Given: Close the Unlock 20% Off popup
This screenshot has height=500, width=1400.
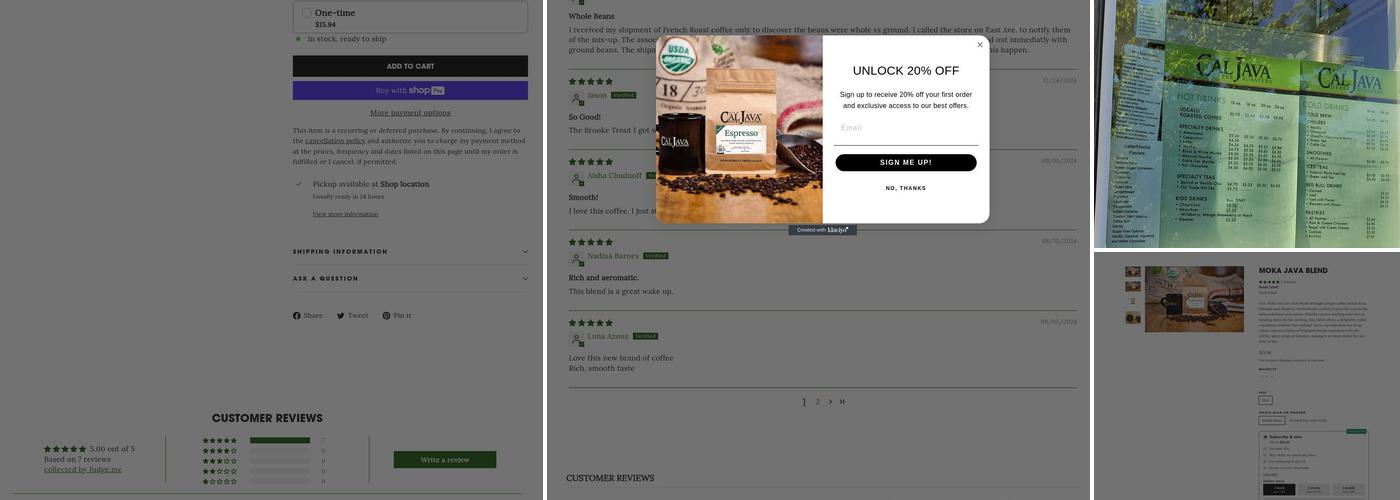Looking at the screenshot, I should click(x=980, y=44).
